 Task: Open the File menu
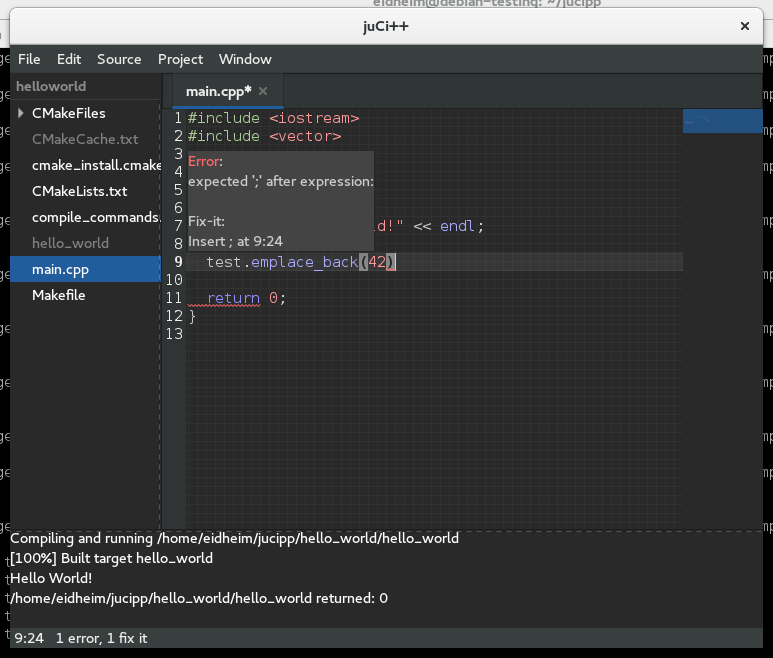[29, 59]
